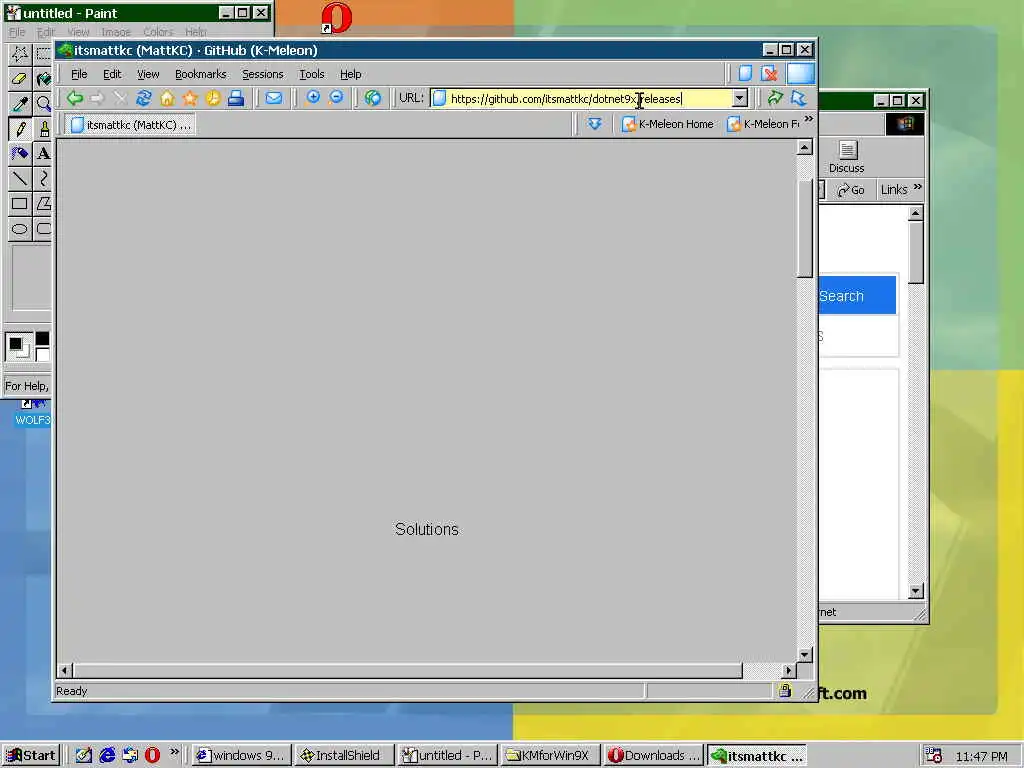
Task: Switch to Downloads Opera taskbar button
Action: 653,756
